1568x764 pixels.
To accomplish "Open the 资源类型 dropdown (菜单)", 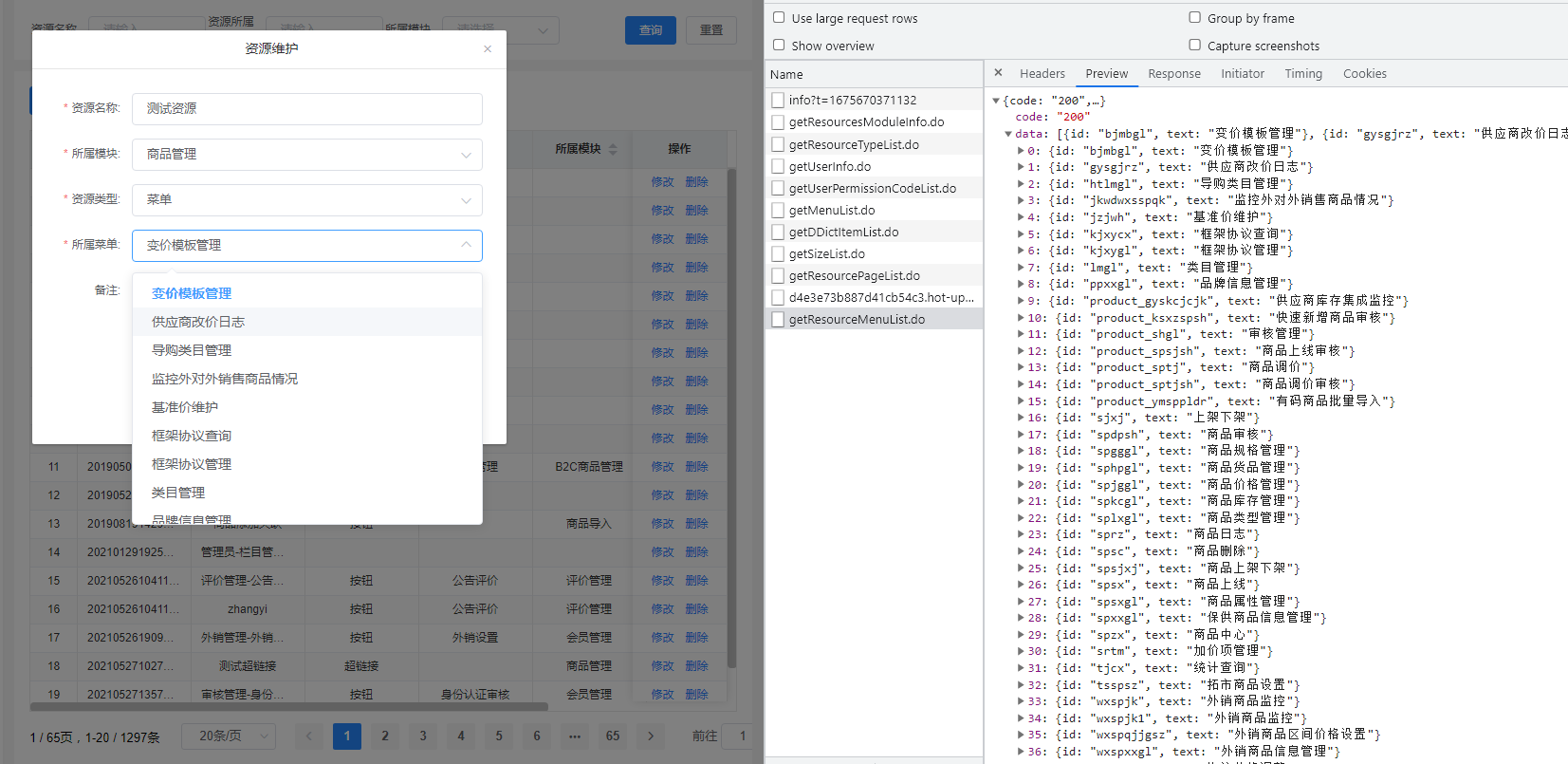I will [x=307, y=200].
